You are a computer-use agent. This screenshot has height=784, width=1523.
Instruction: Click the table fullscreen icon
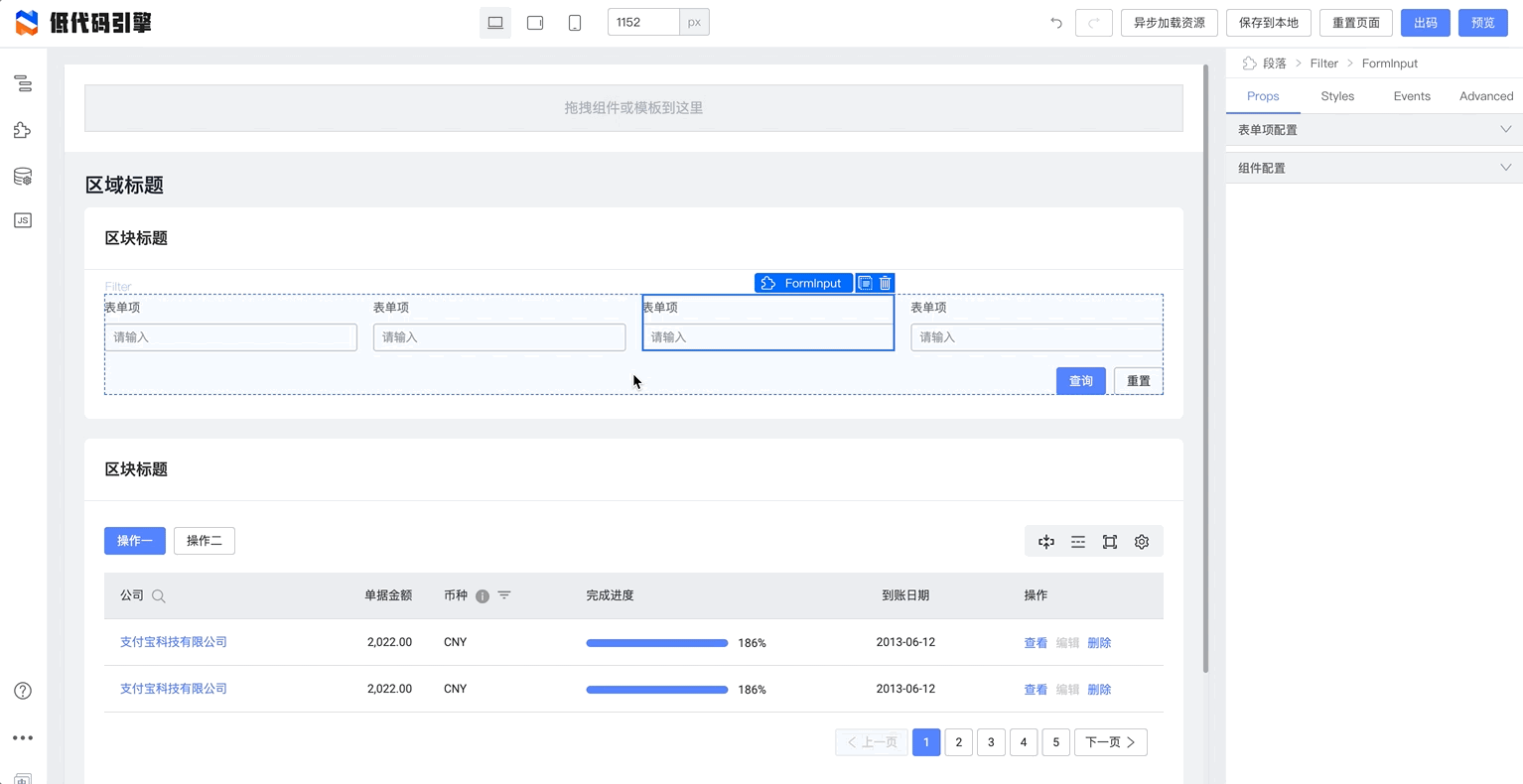tap(1110, 542)
